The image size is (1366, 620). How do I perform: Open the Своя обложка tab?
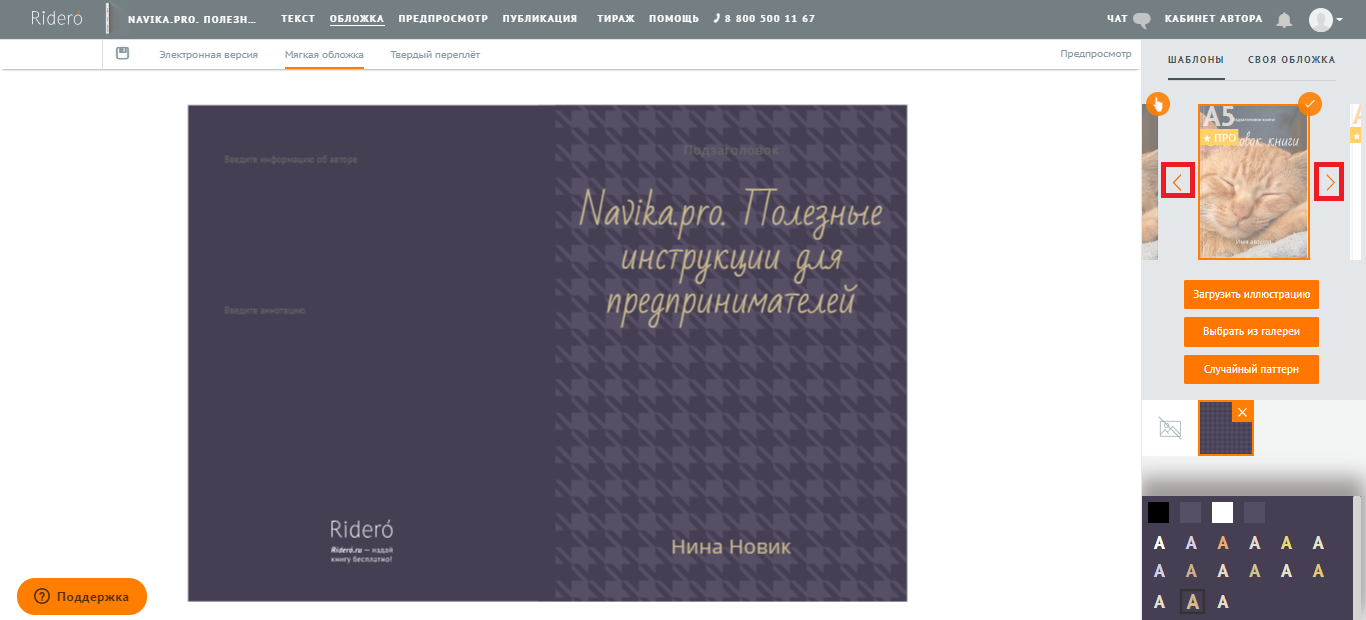pyautogui.click(x=1291, y=60)
